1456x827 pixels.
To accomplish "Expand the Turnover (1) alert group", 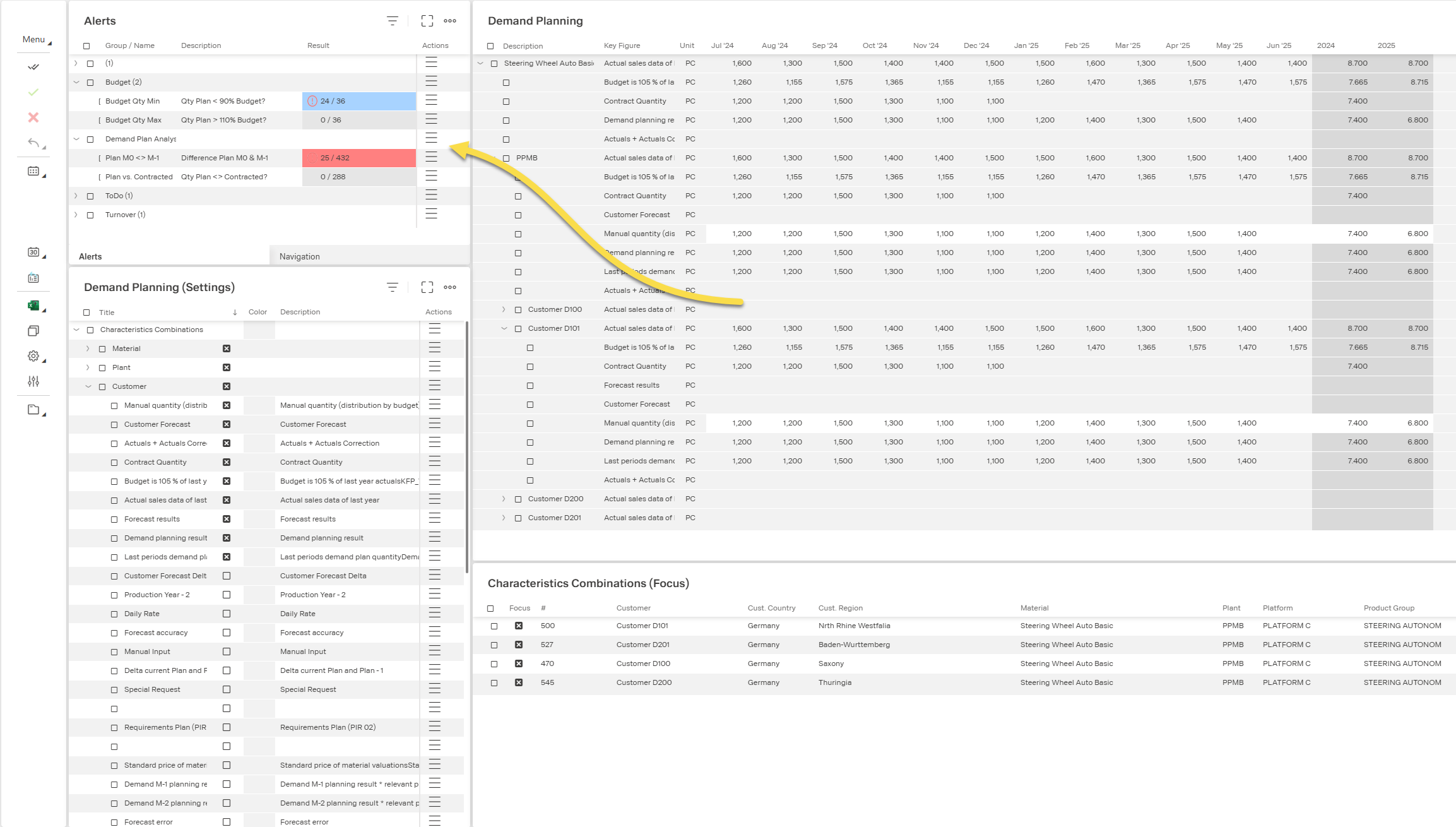I will 76,215.
